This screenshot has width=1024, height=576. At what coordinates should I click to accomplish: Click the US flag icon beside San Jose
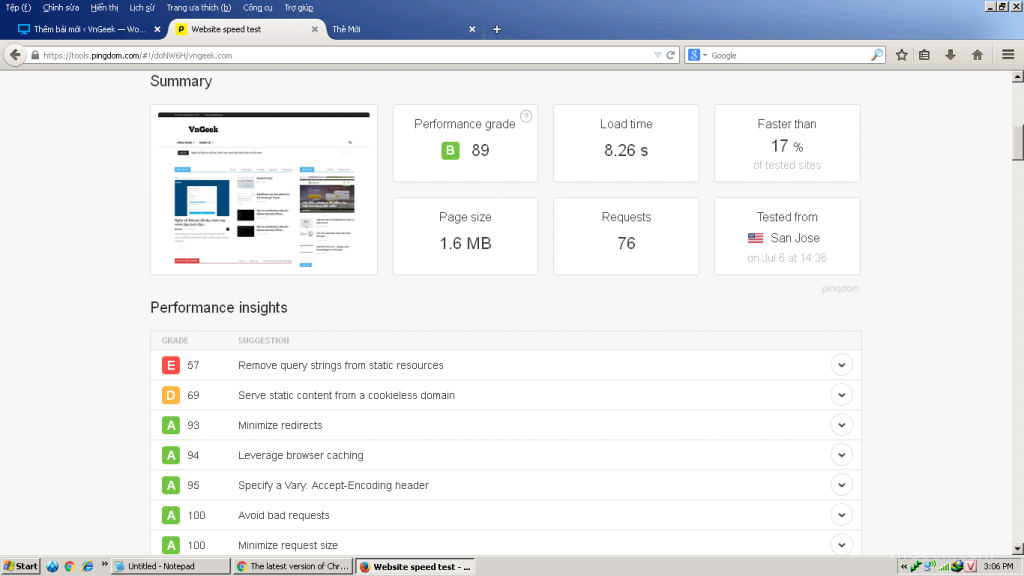tap(756, 238)
